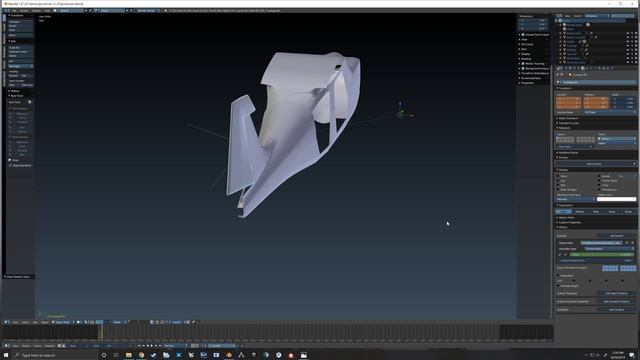Click the Timeline editor type icon

[x=6, y=346]
